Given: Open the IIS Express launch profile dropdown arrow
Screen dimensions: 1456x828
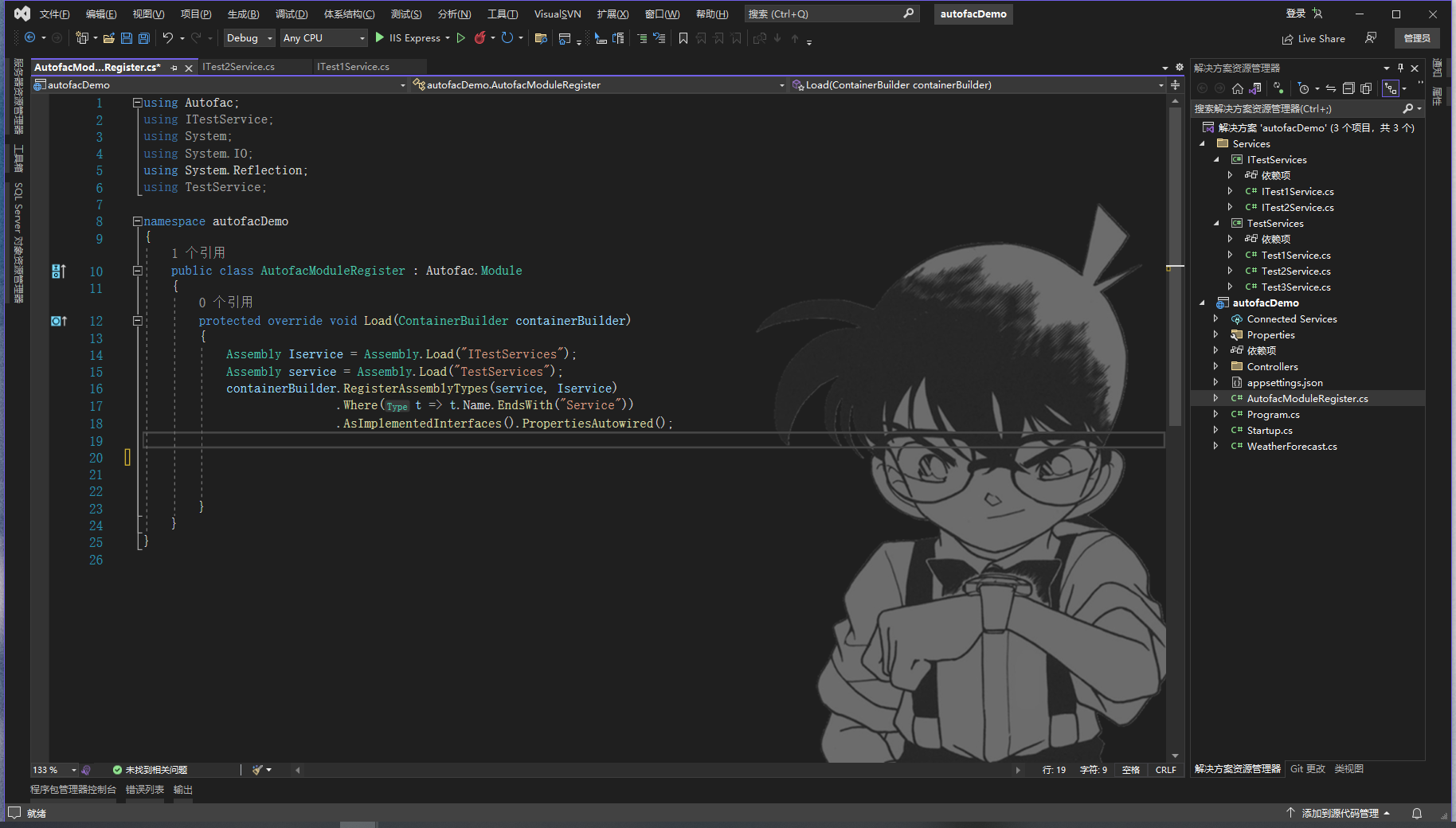Looking at the screenshot, I should (448, 37).
